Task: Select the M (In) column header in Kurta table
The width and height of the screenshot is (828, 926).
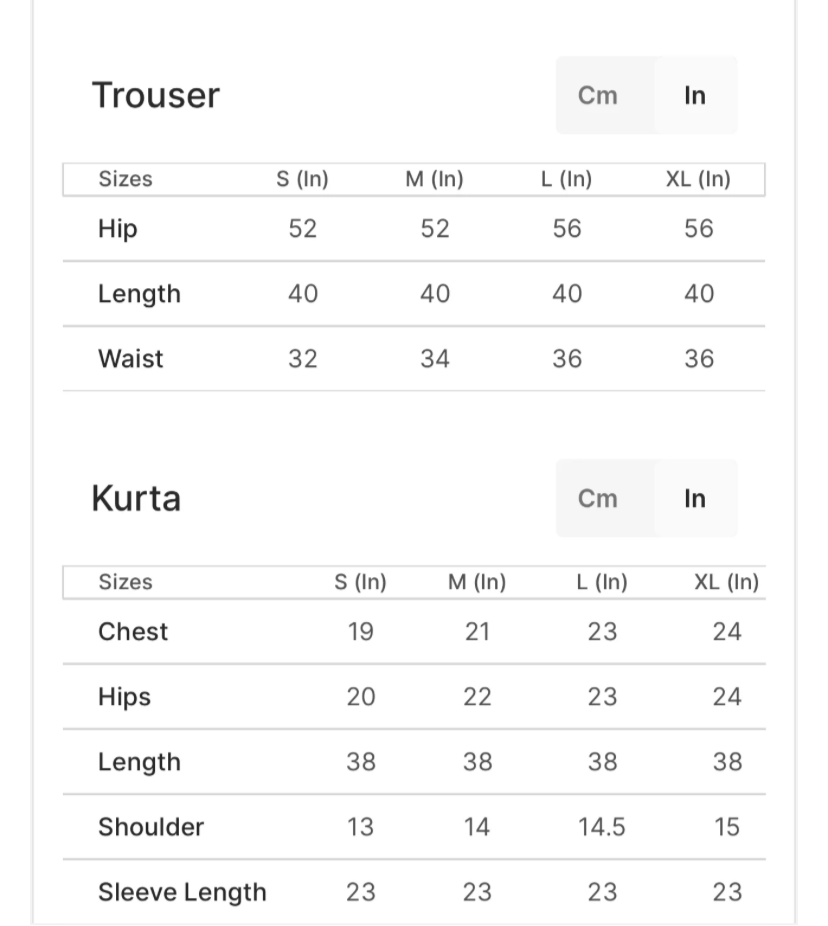Action: 477,583
